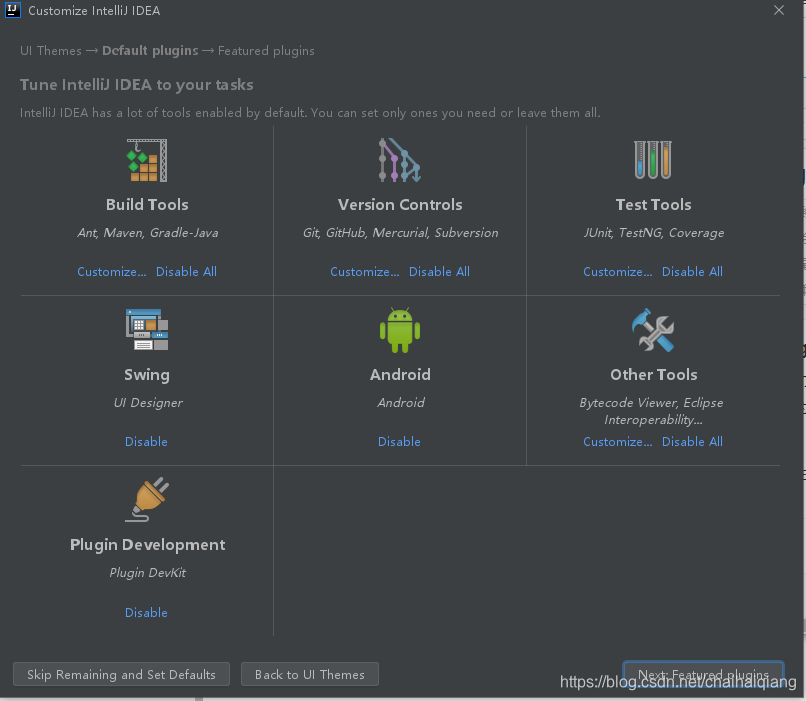Screen dimensions: 806x701
Task: Open Customize for Other Tools
Action: 617,442
